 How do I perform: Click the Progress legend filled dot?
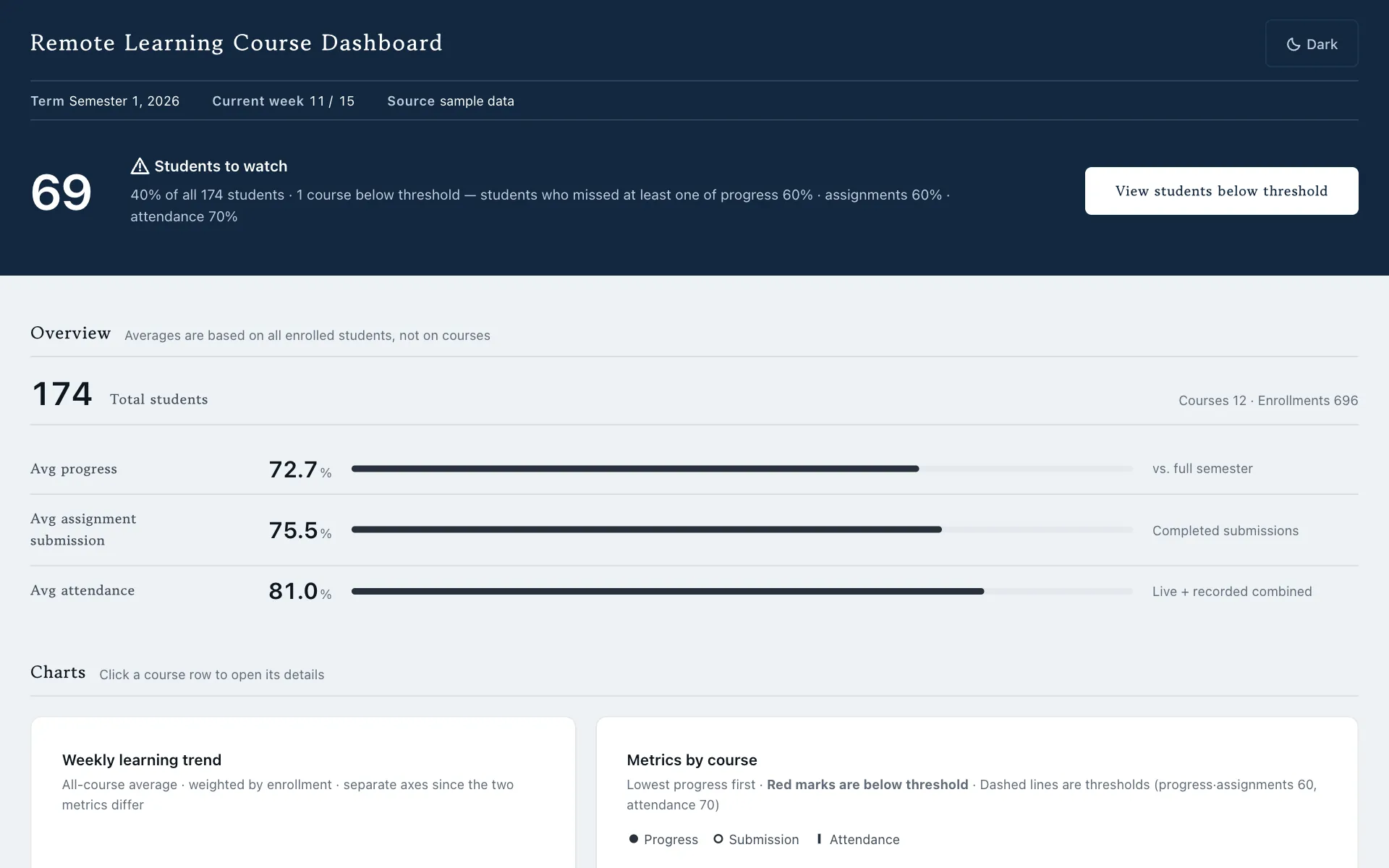click(634, 839)
